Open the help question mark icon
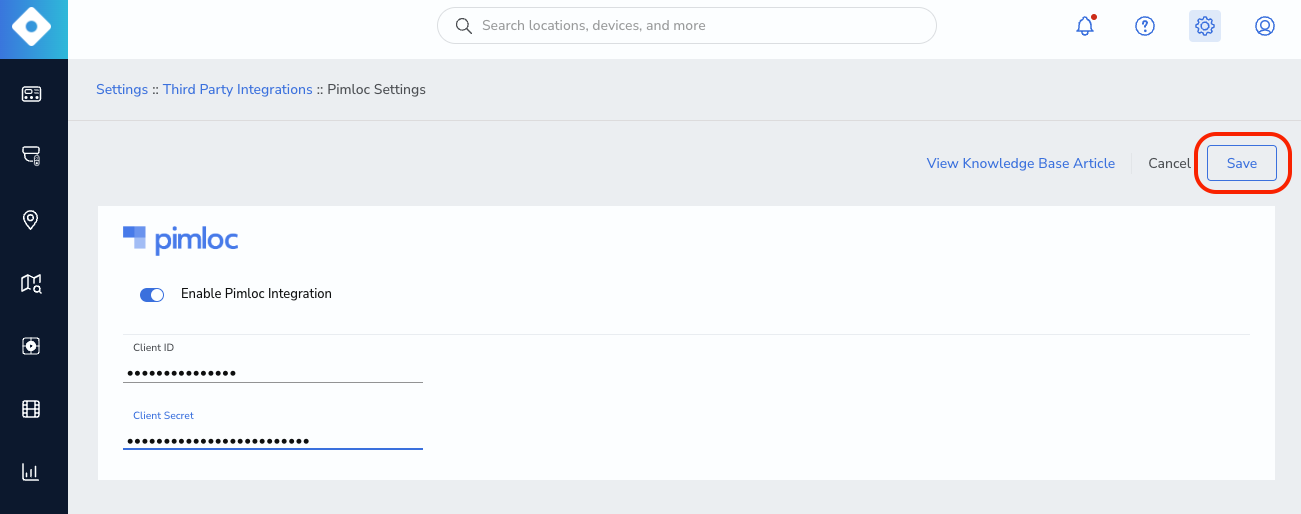Image resolution: width=1301 pixels, height=514 pixels. 1145,26
